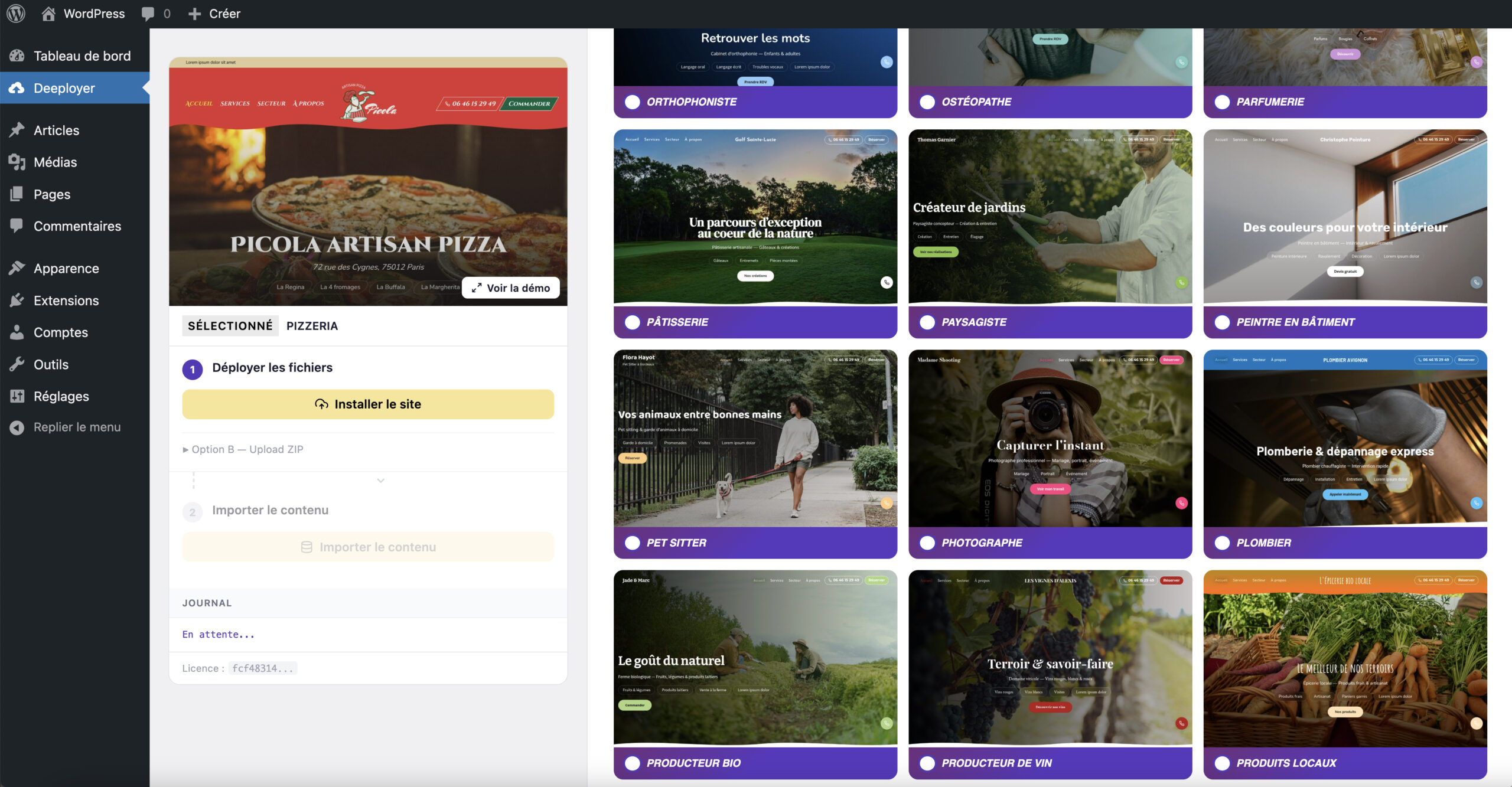Open the Deeployer cloud panel icon
This screenshot has height=787, width=1512.
17,88
